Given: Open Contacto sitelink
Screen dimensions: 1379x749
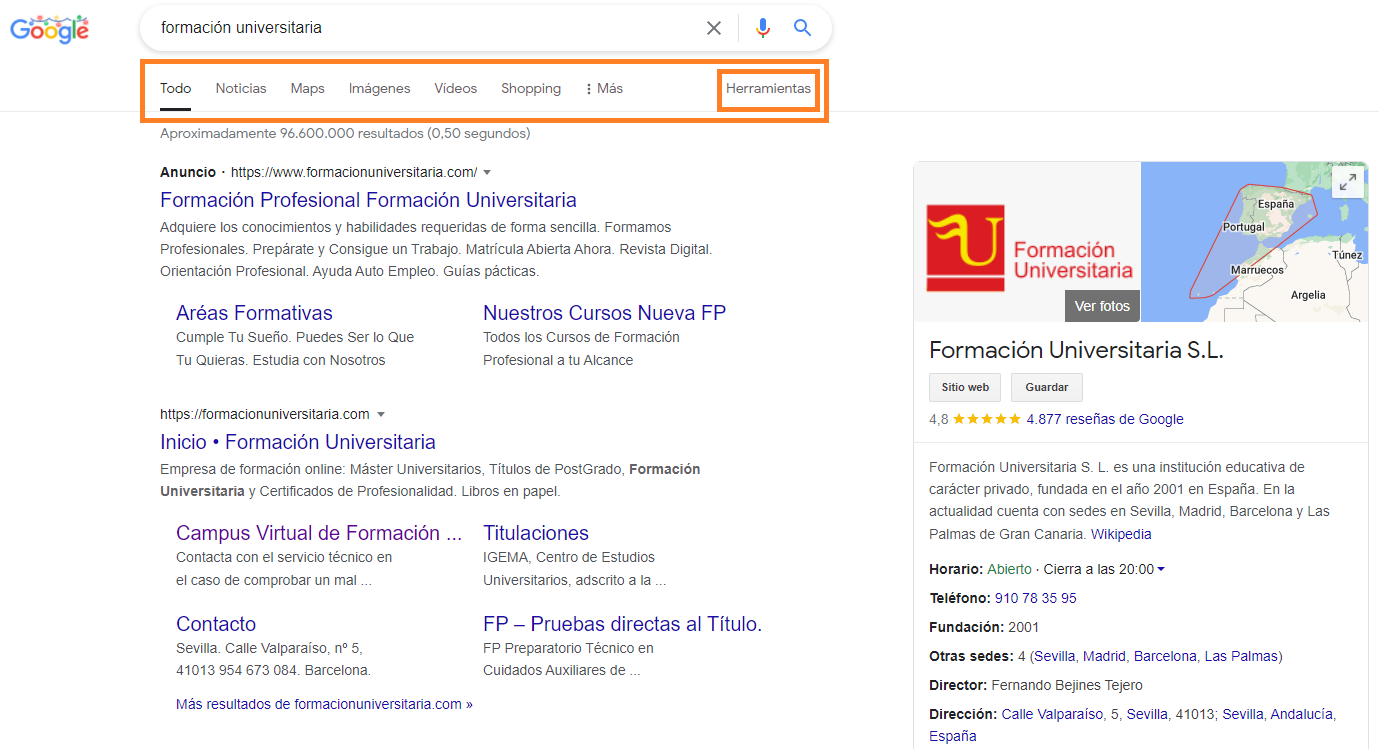Looking at the screenshot, I should point(216,624).
